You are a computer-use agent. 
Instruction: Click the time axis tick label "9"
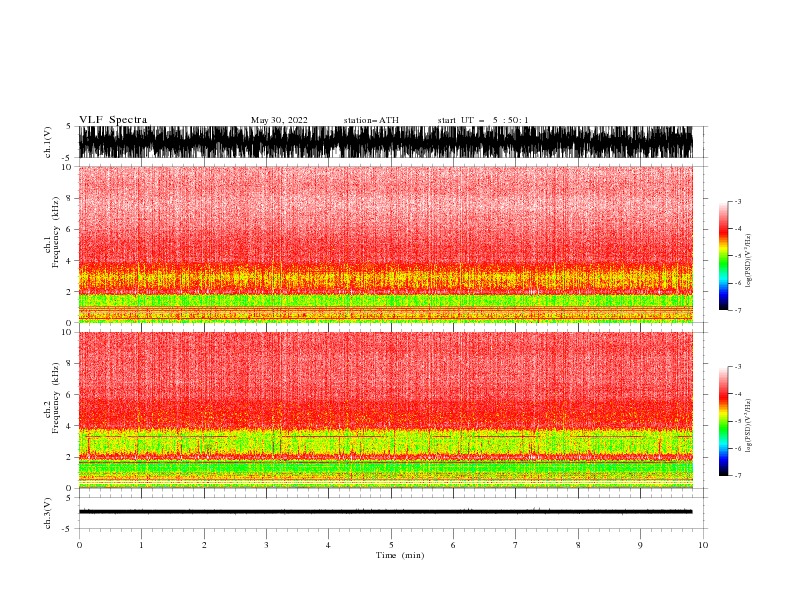pos(640,545)
